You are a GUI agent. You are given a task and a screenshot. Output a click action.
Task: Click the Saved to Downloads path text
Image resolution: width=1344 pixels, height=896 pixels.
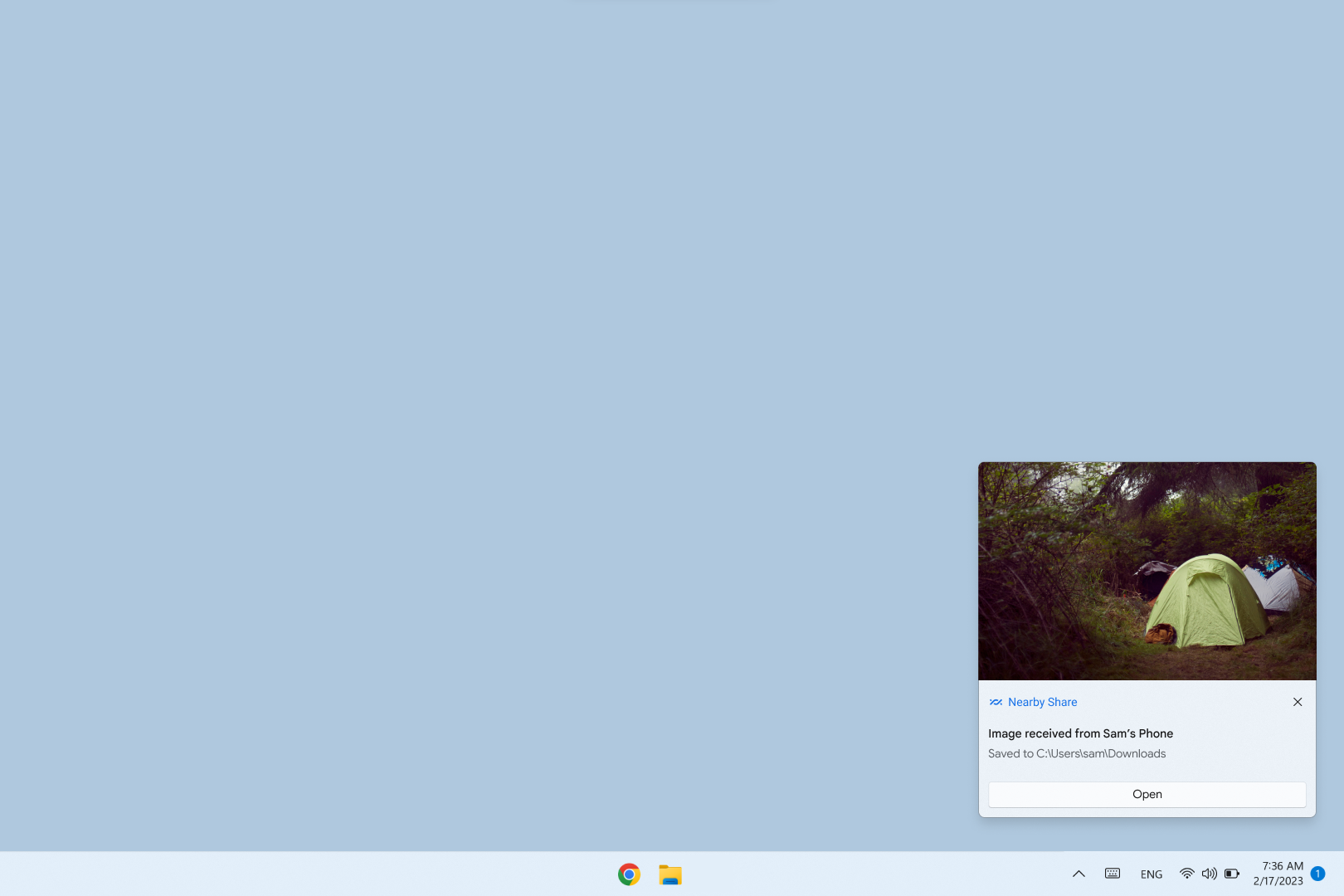coord(1077,753)
